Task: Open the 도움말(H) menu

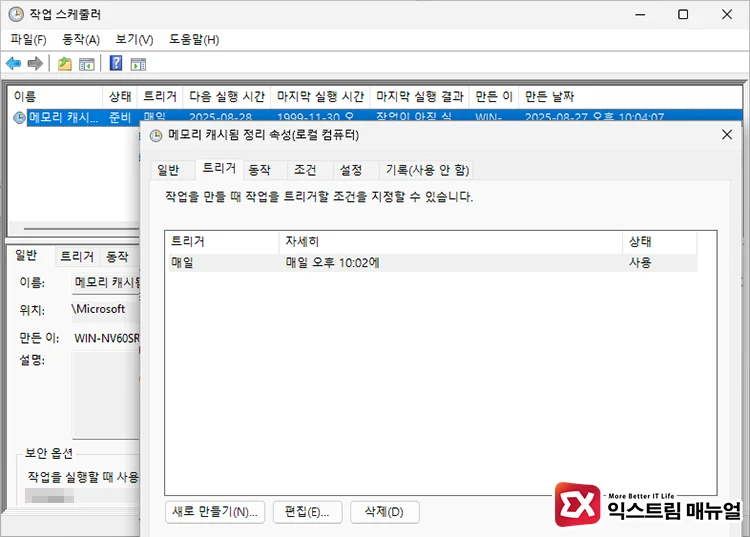Action: [x=194, y=40]
